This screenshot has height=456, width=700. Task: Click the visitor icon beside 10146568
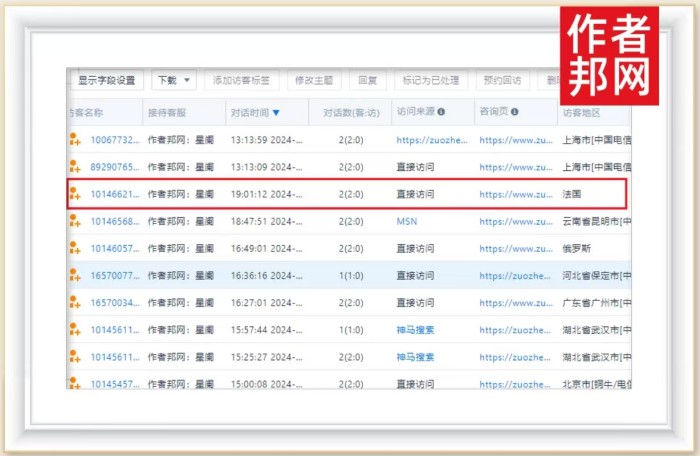74,221
